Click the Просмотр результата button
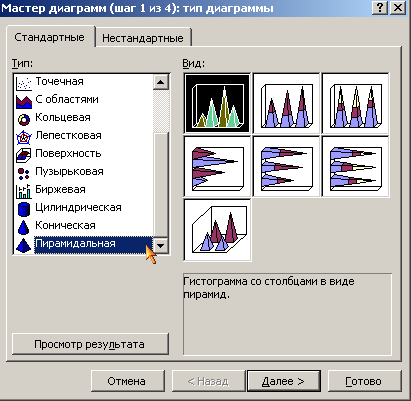This screenshot has width=411, height=401. tap(90, 344)
